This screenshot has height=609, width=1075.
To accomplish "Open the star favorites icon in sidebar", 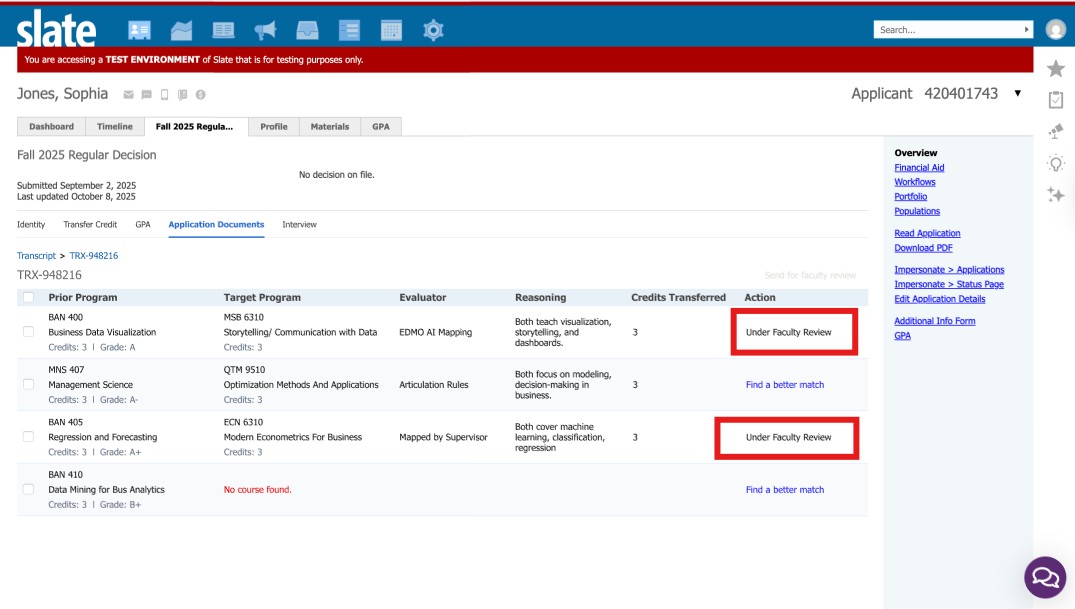I will (x=1055, y=68).
